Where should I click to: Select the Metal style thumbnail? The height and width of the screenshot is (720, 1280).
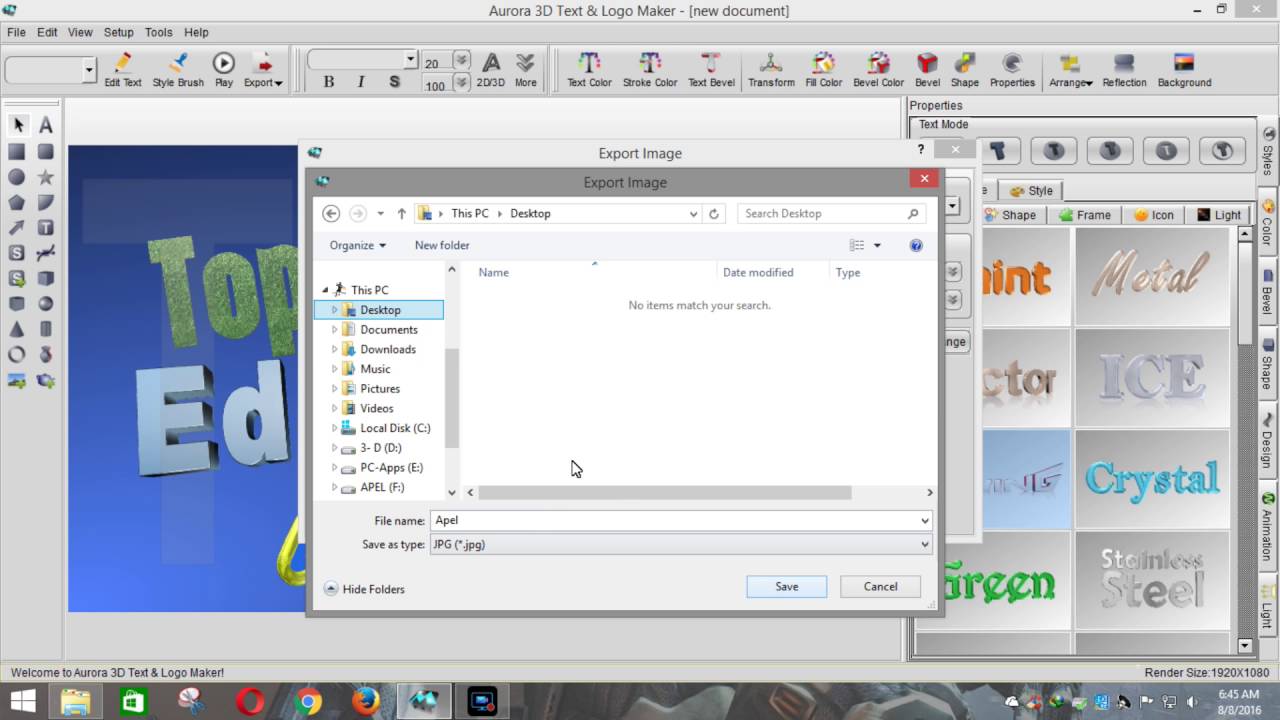coord(1151,276)
